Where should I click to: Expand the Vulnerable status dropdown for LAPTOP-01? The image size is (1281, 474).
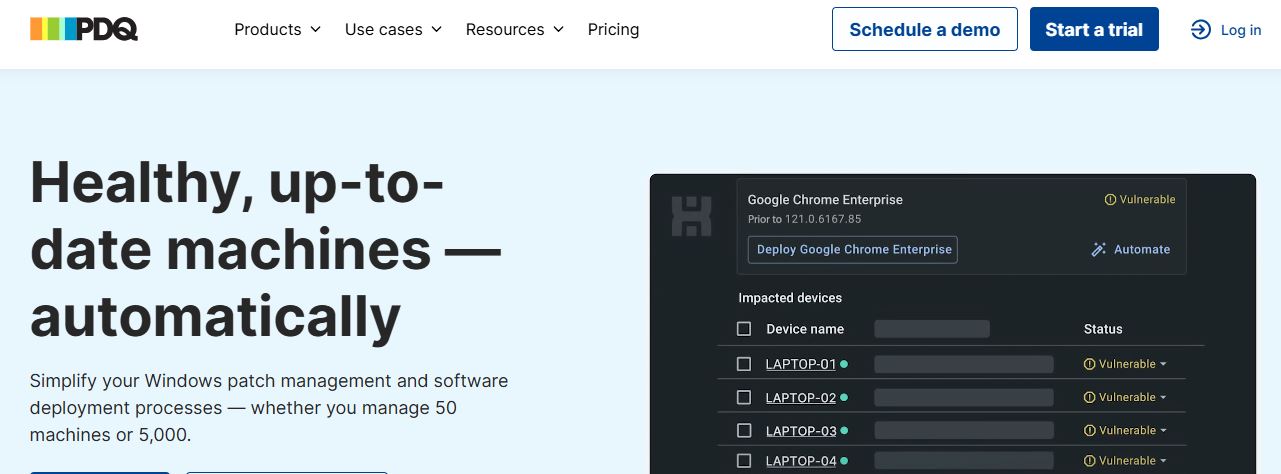point(1163,365)
